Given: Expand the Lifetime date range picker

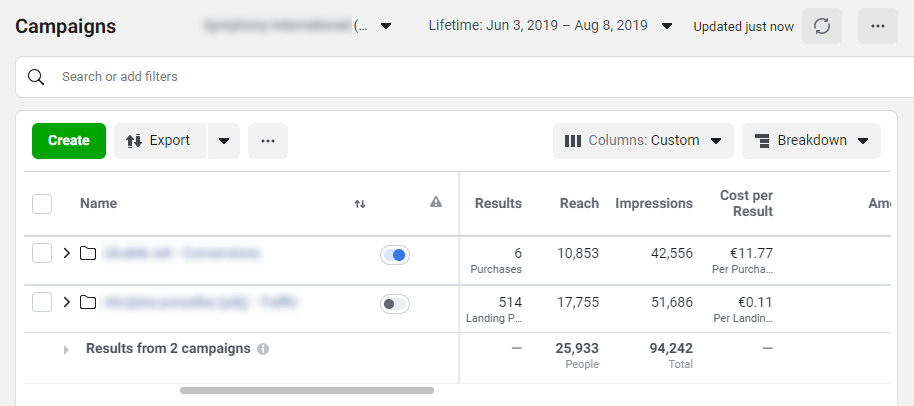Looking at the screenshot, I should tap(550, 26).
